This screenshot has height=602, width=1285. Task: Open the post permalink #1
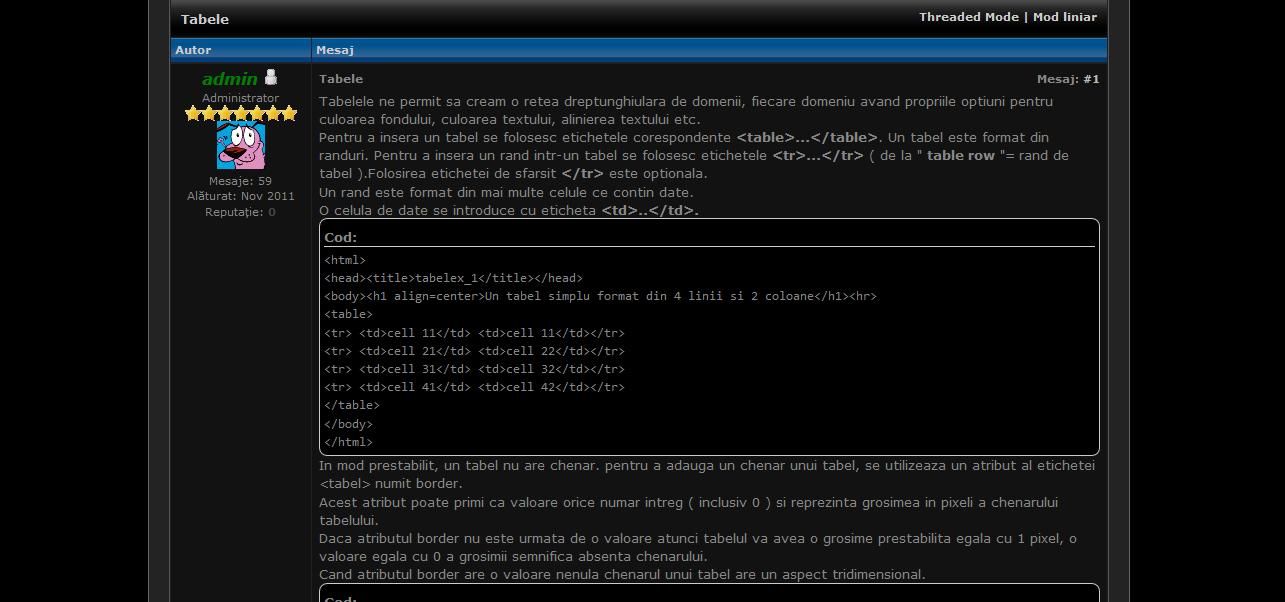coord(1091,79)
